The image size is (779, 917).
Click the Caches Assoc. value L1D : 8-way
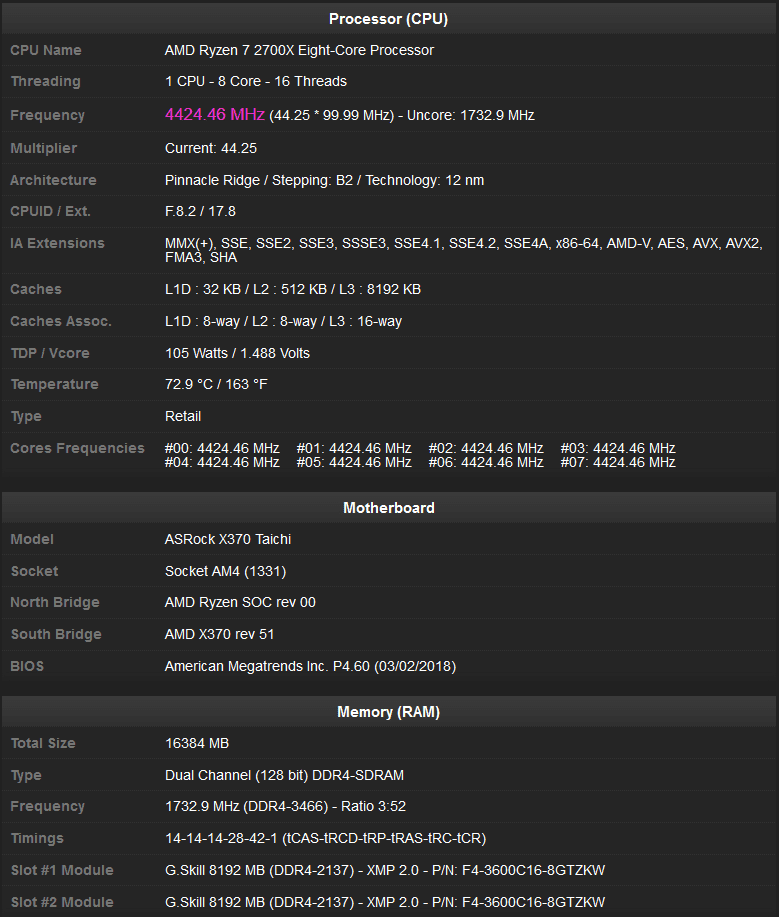[283, 321]
